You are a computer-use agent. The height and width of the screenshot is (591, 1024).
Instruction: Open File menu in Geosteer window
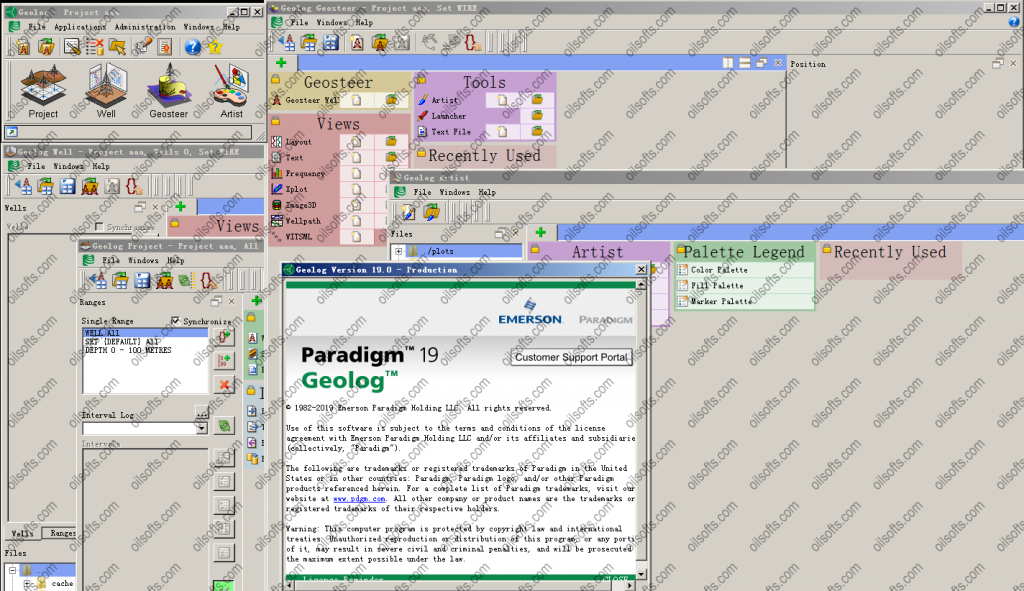299,22
